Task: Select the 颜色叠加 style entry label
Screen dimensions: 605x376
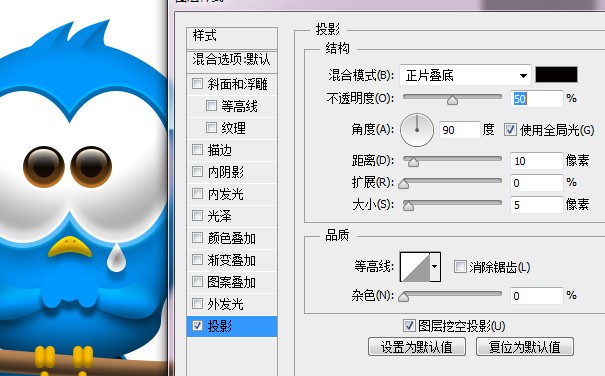Action: (232, 238)
